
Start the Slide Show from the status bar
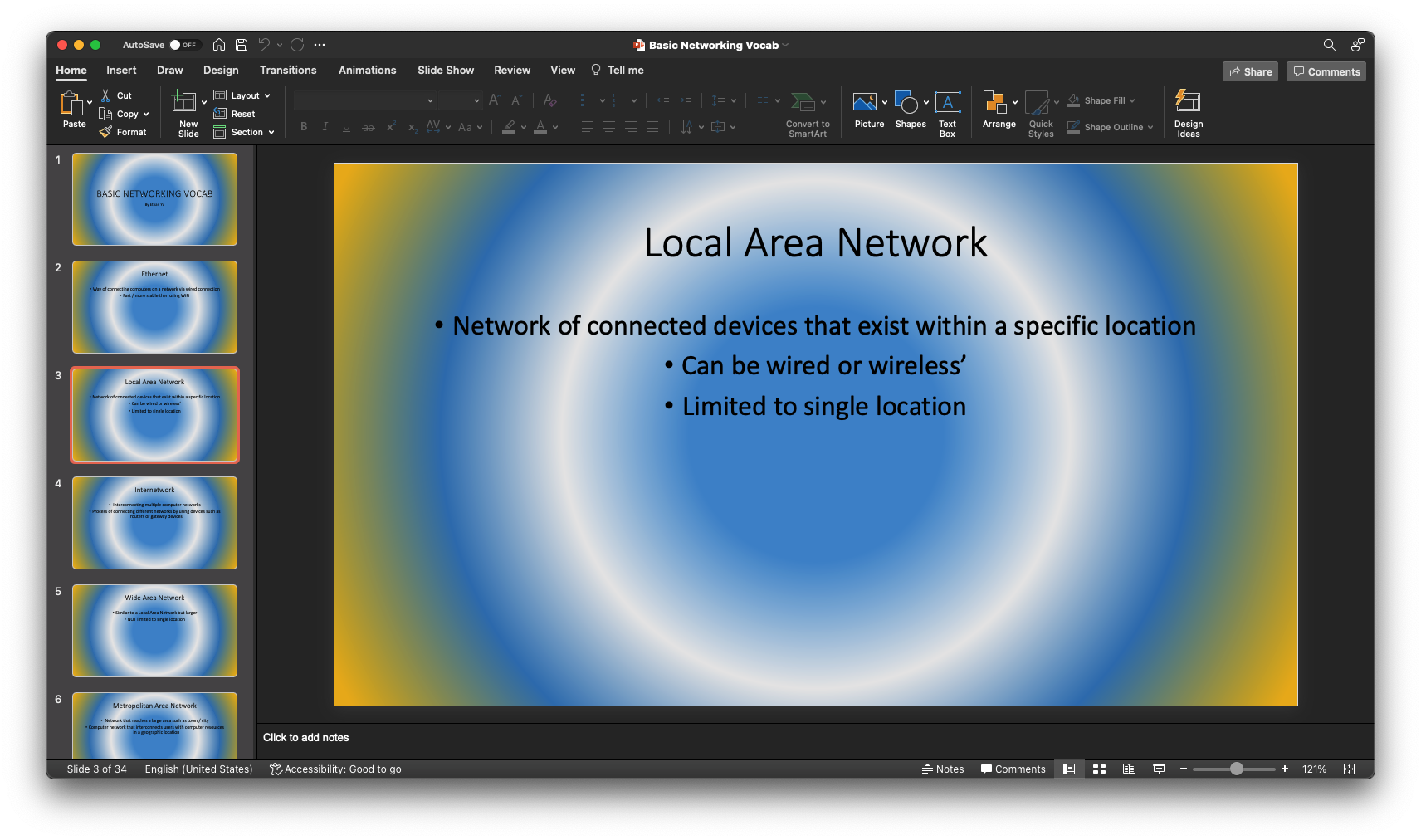coord(1159,769)
